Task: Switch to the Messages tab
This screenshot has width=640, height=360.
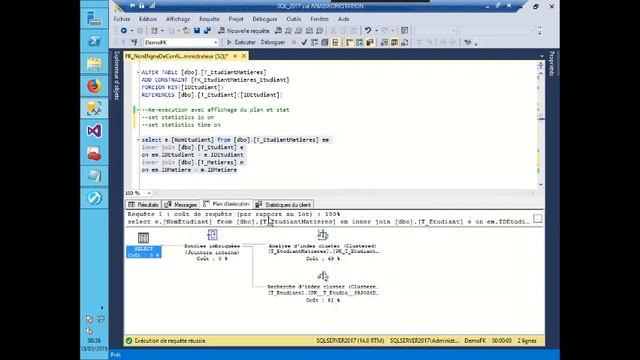Action: (x=181, y=204)
